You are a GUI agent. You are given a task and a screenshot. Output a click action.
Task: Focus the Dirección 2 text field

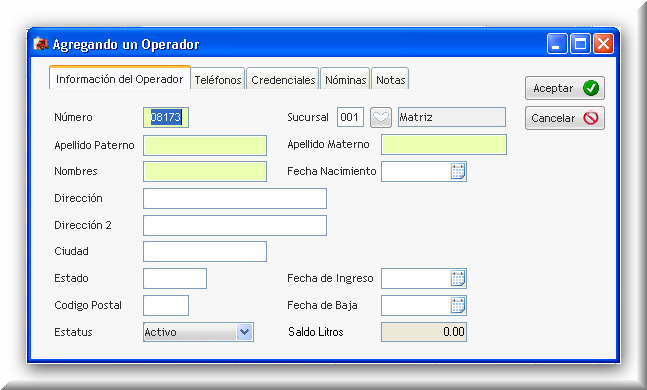click(x=235, y=225)
